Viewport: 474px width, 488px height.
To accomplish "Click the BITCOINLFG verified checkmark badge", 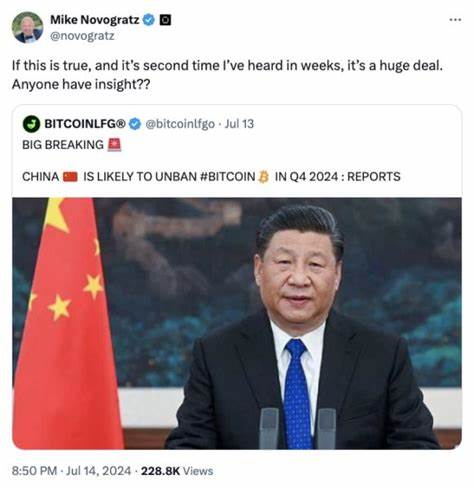I will tap(135, 124).
